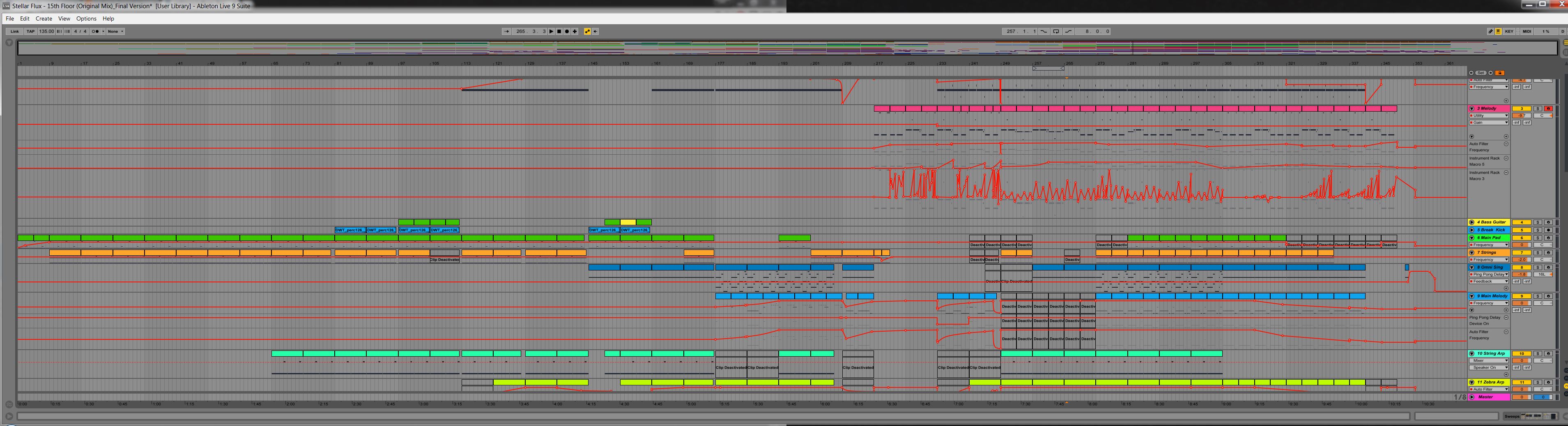Toggle the 11 Zebra Arp track activator
1568x426 pixels.
[1522, 382]
